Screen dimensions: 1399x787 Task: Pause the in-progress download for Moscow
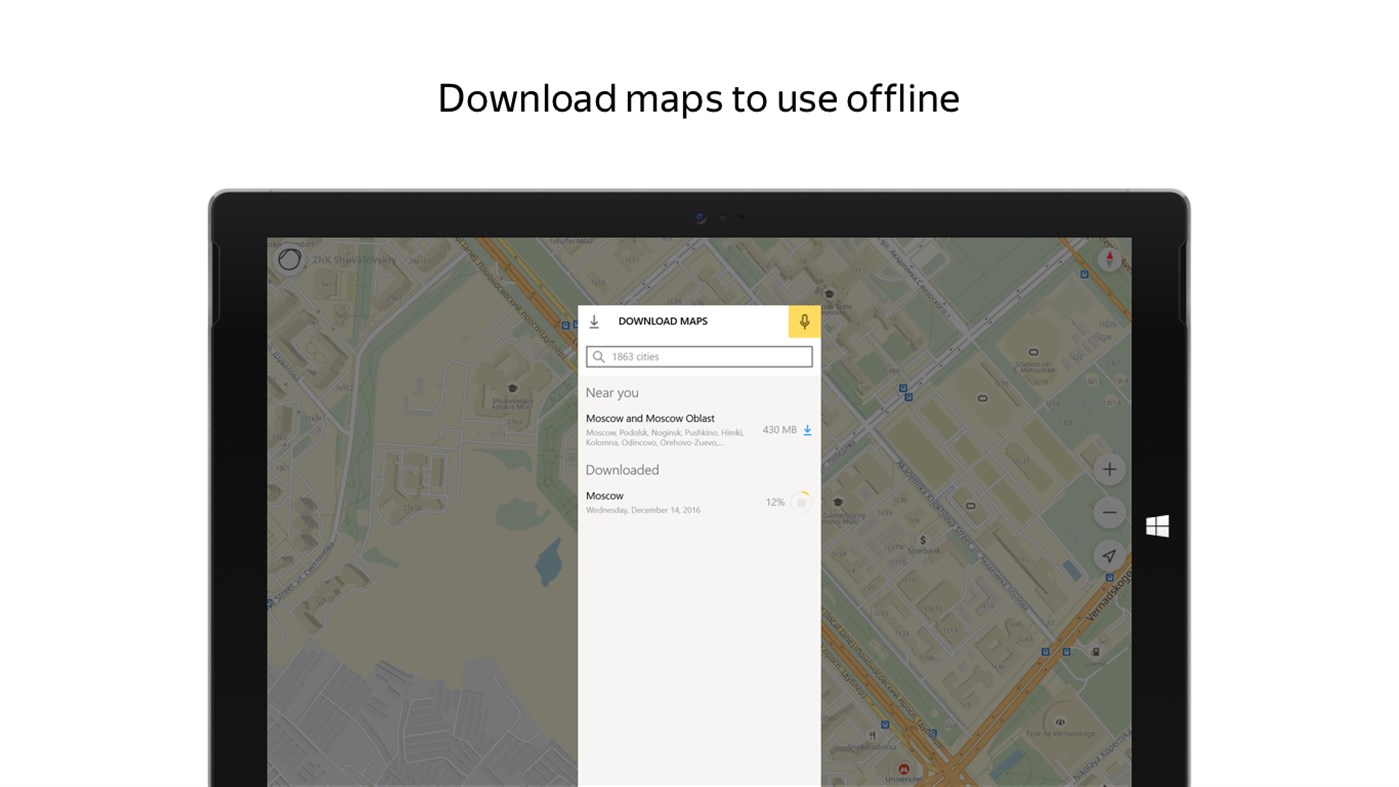pyautogui.click(x=801, y=502)
